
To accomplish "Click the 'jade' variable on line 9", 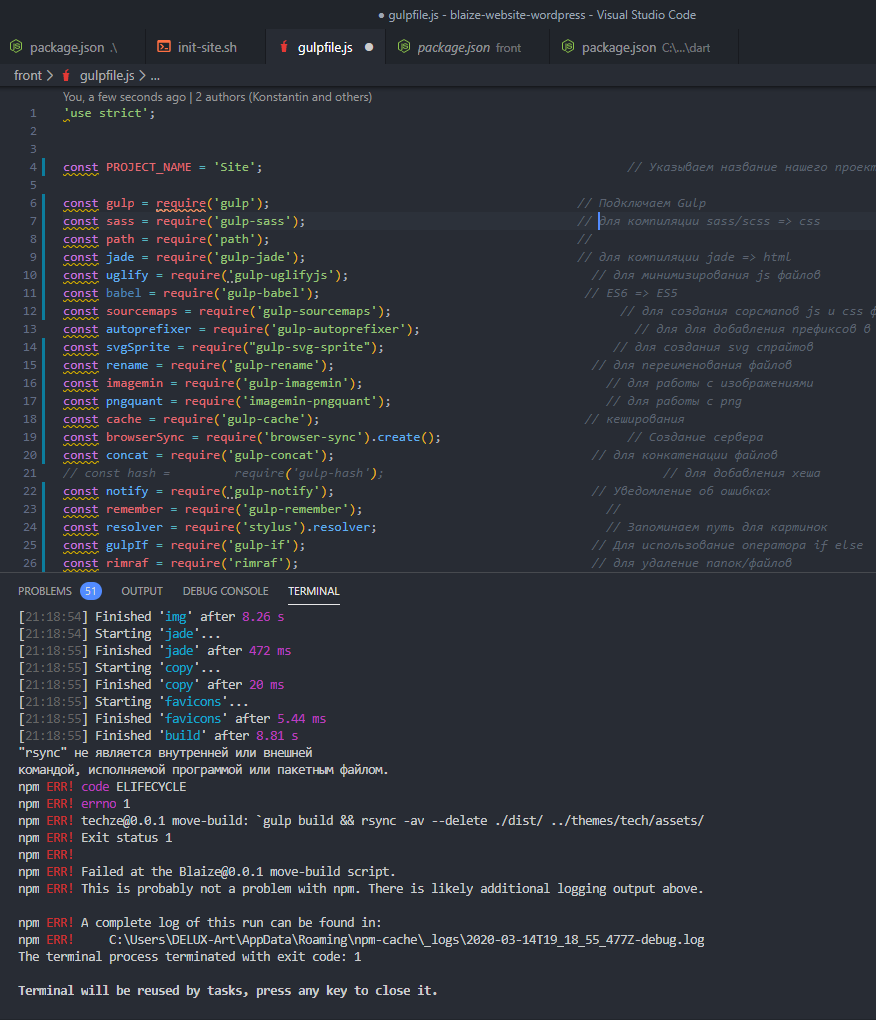I will [x=120, y=257].
